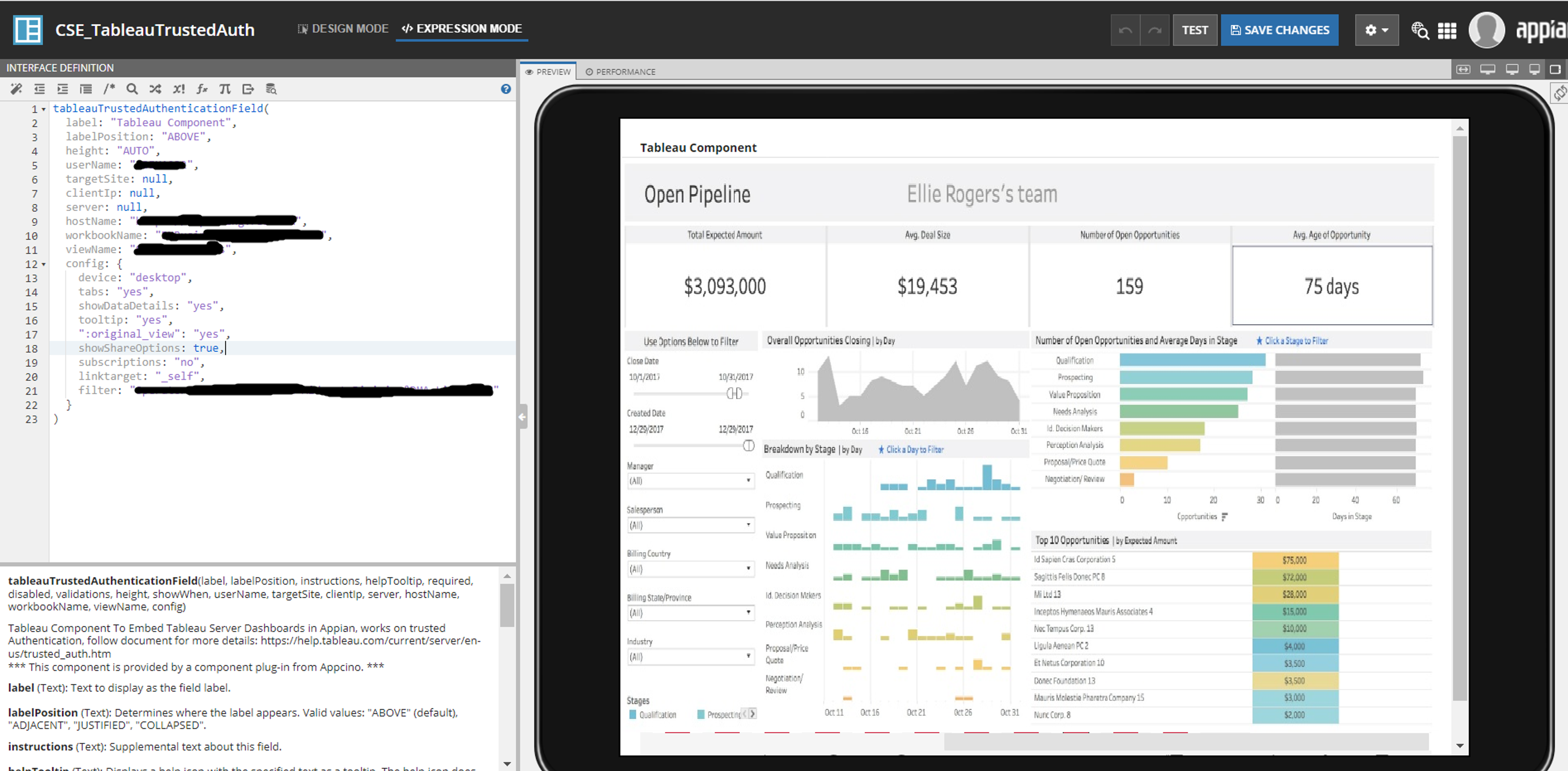Click the Qualification bar in stage chart

1192,360
